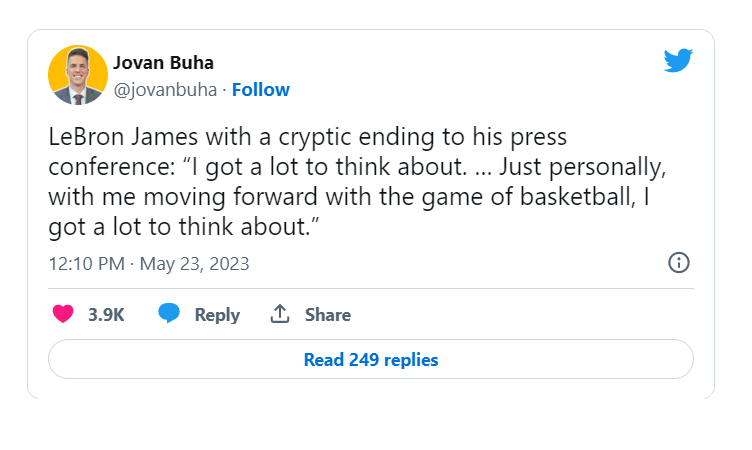
Task: Click the Reply text label
Action: coord(217,315)
